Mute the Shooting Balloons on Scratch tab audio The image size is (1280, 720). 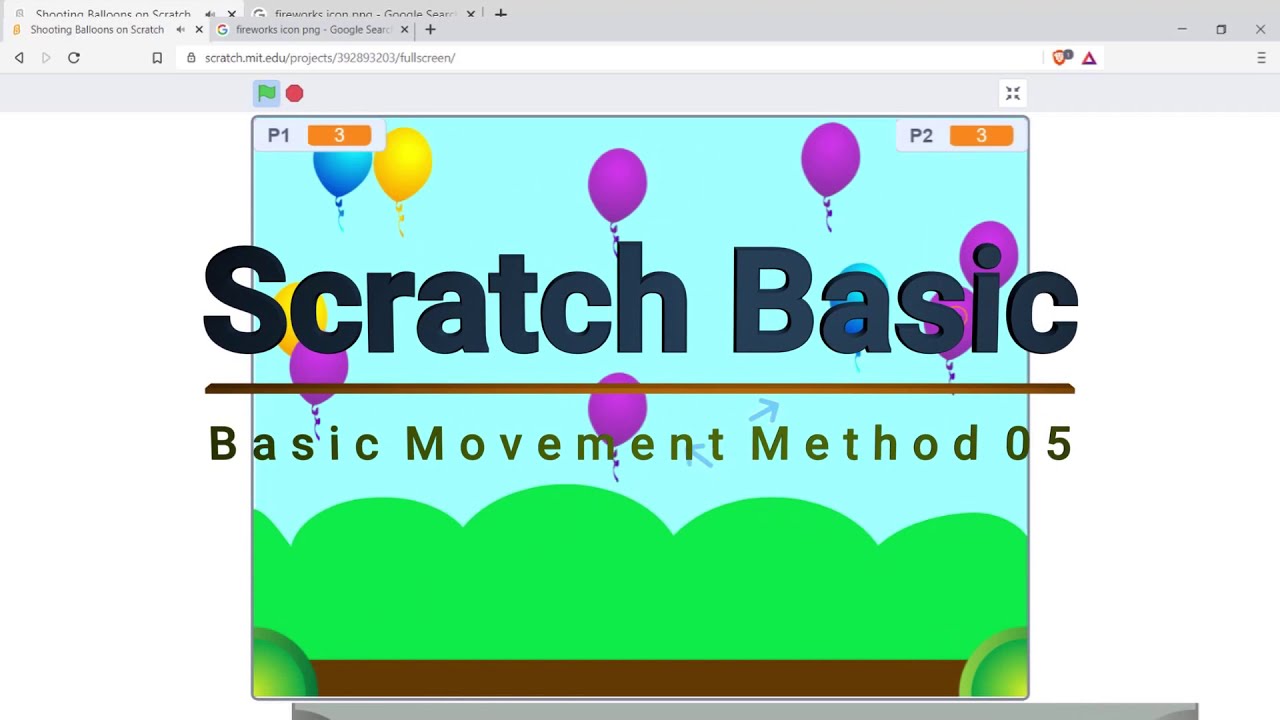(x=180, y=30)
